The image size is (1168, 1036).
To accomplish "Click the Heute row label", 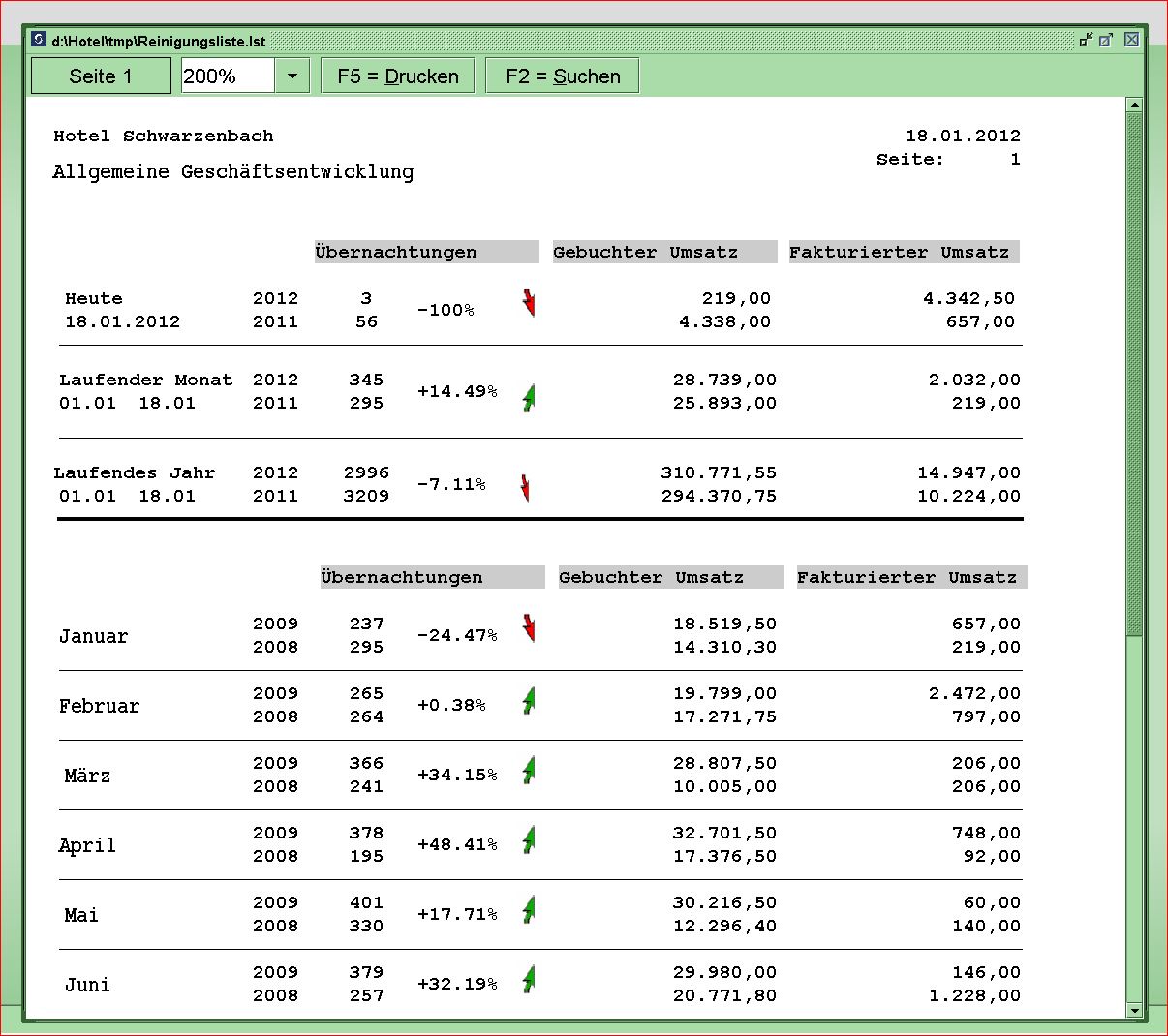I will pyautogui.click(x=94, y=298).
